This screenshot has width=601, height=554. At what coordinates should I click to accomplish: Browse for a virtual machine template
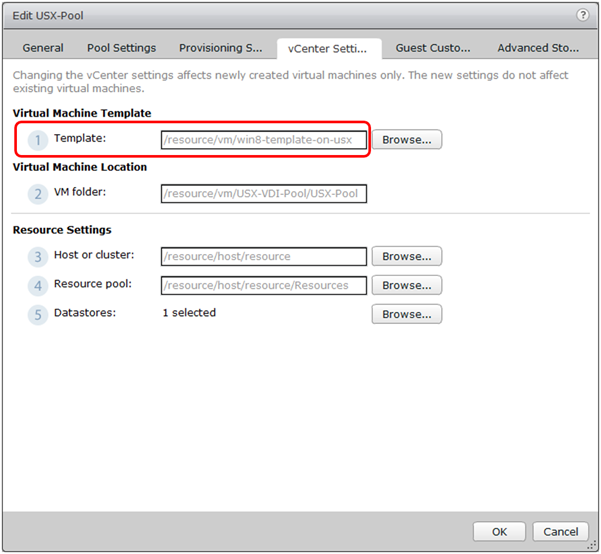tap(406, 140)
